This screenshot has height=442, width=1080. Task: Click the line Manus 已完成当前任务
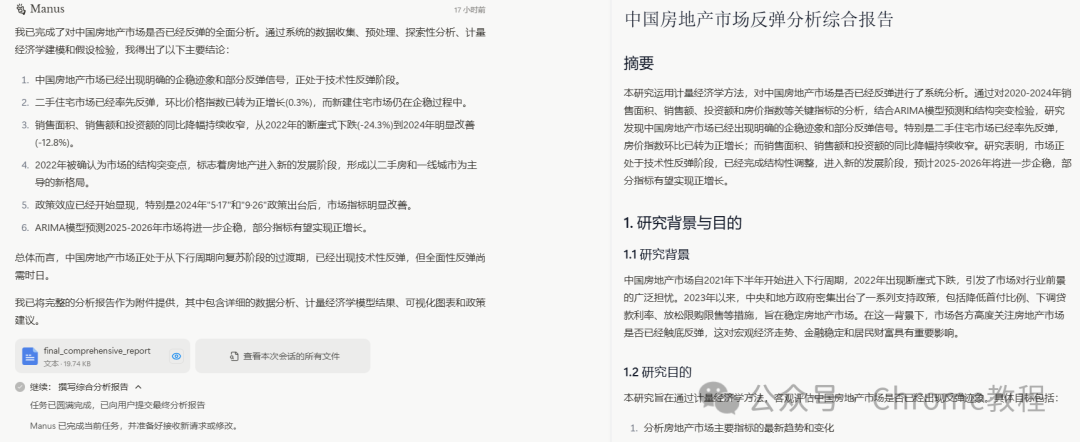pos(134,425)
